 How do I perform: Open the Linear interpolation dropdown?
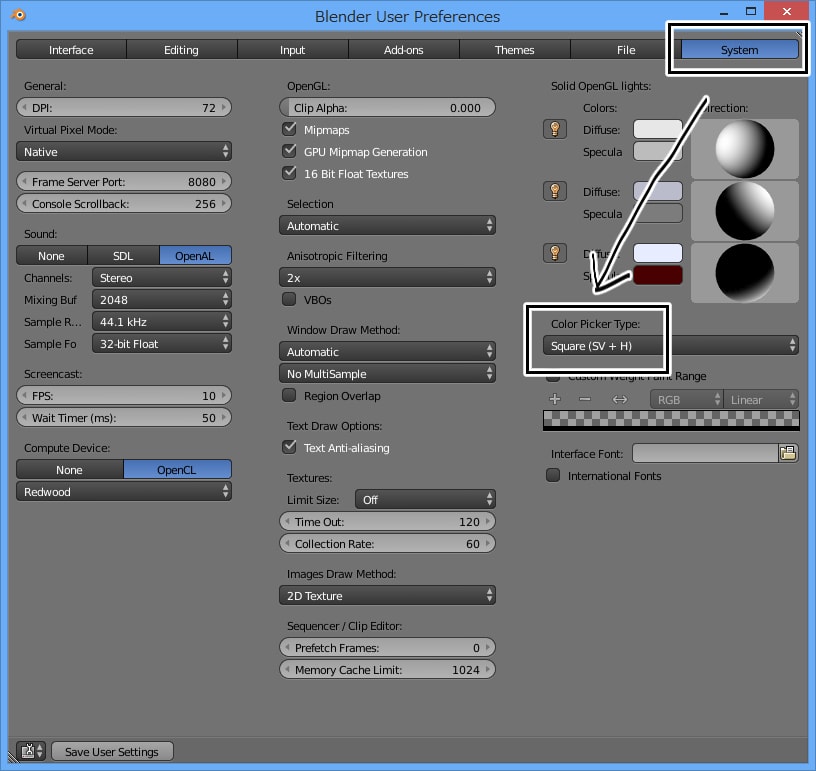coord(761,400)
